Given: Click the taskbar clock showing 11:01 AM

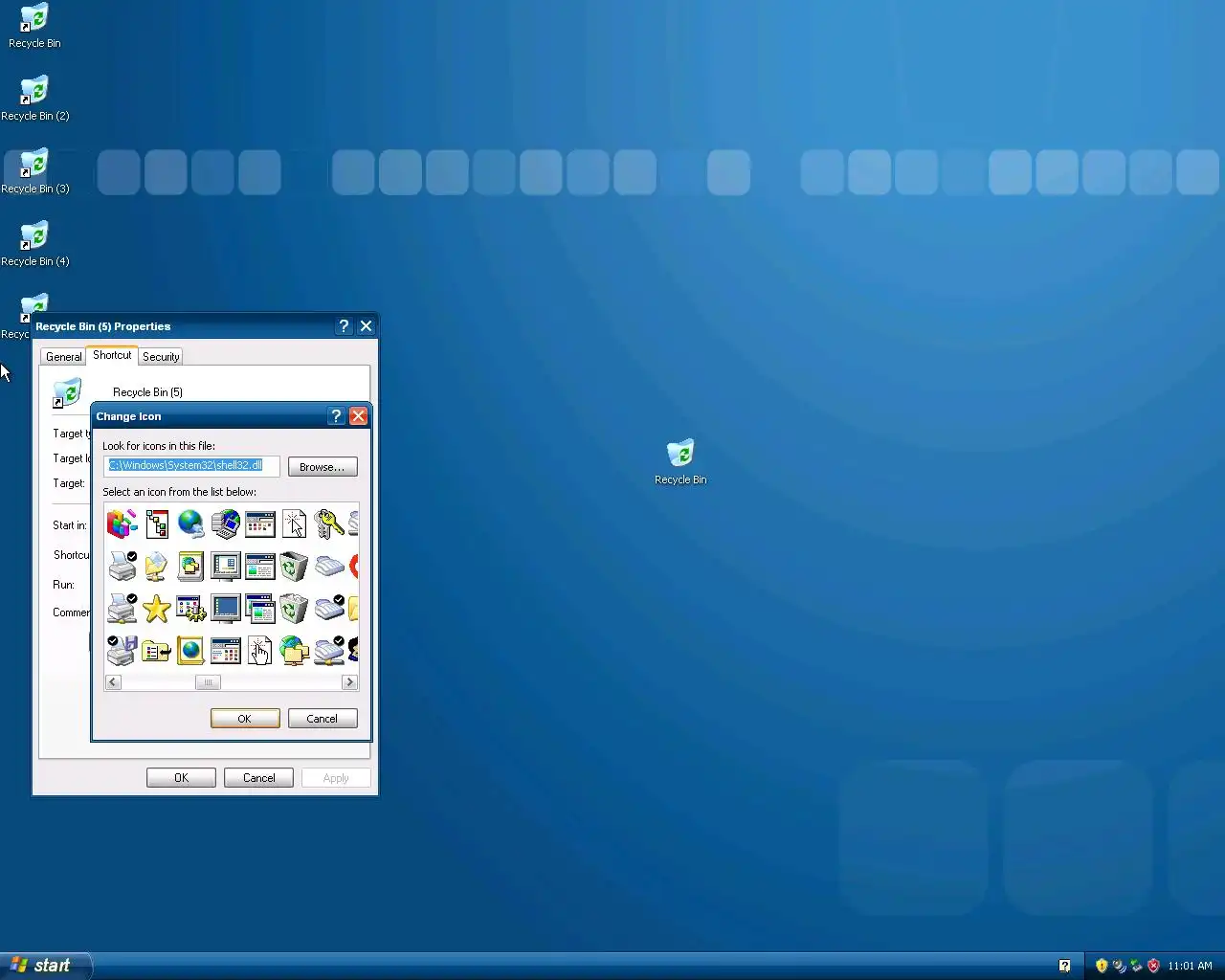Looking at the screenshot, I should point(1190,966).
